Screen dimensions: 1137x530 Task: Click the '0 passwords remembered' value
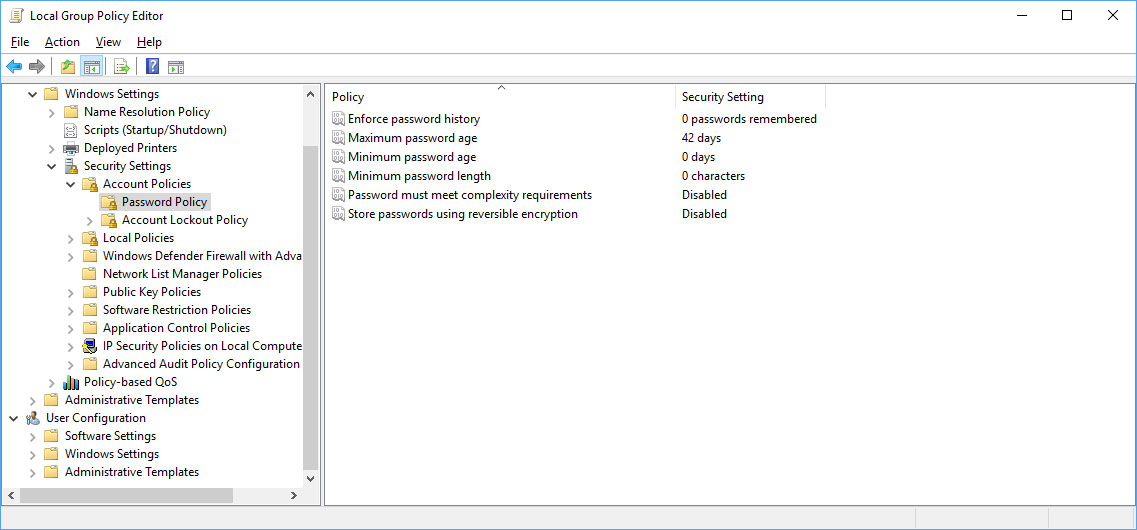point(749,118)
